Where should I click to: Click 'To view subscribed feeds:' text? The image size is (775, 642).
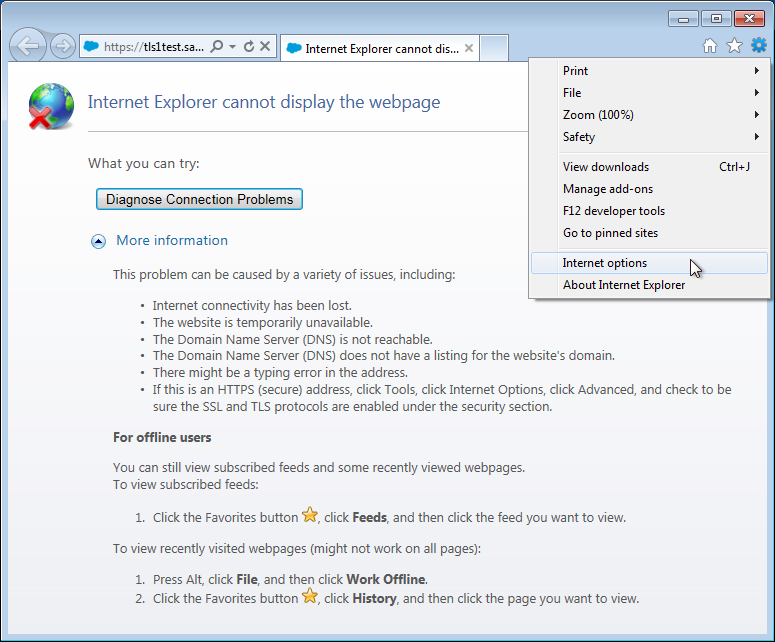pyautogui.click(x=186, y=484)
